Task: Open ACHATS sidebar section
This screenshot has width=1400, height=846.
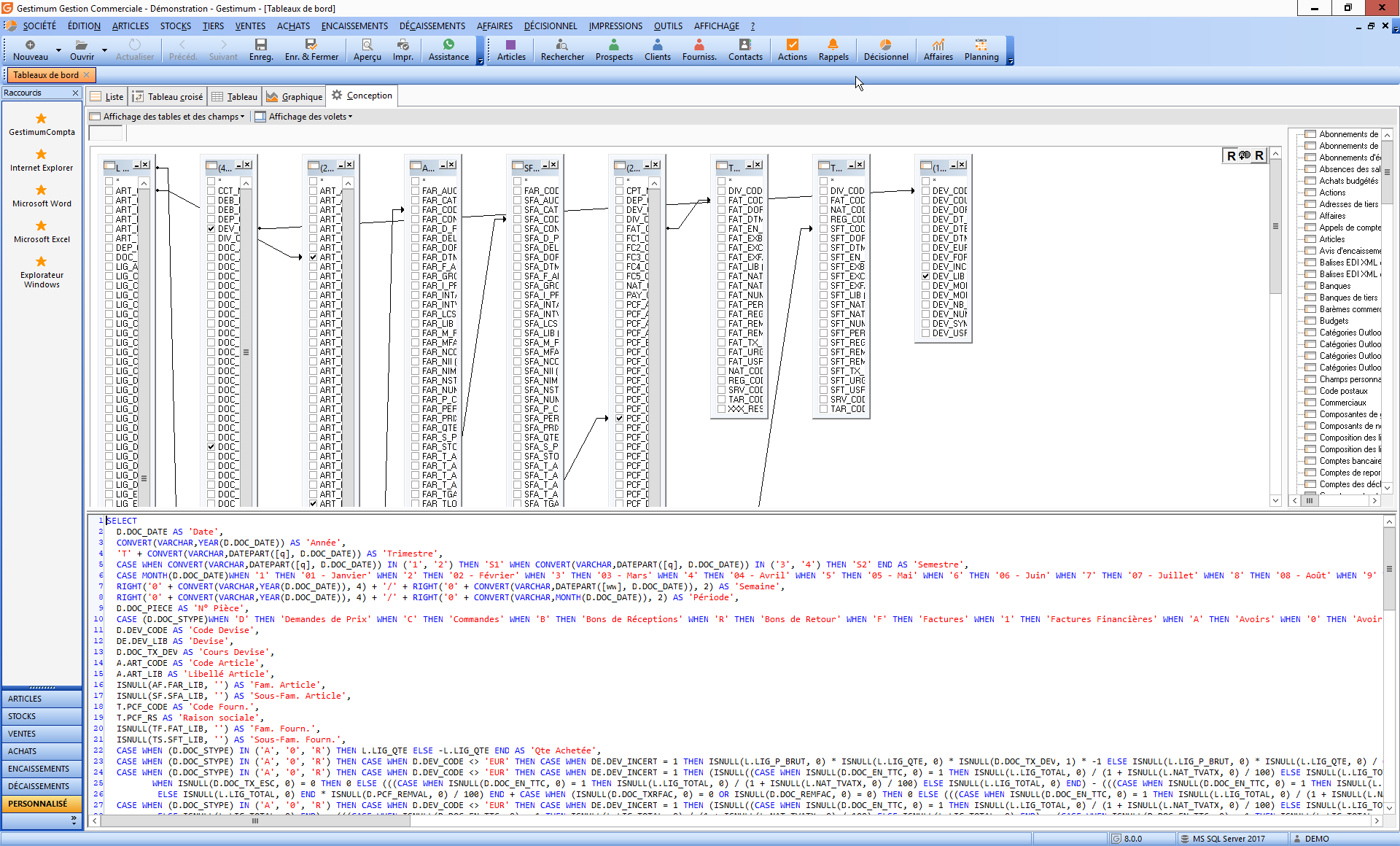Action: click(x=42, y=751)
